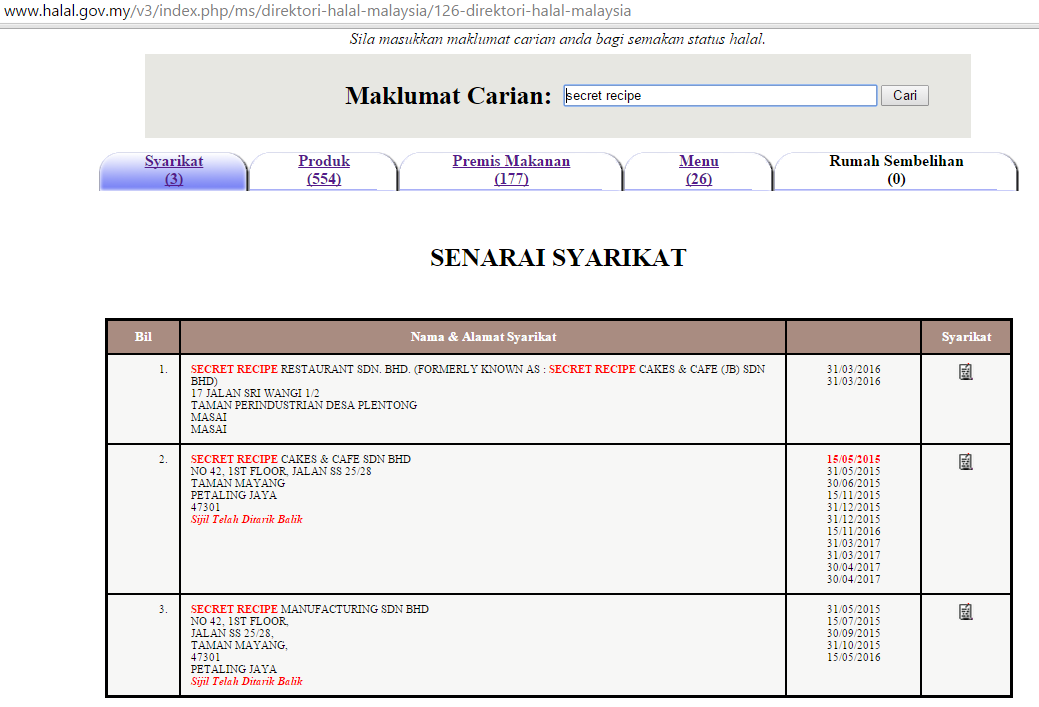Click address line 17 JALAN SRI WANGI 1/2
Image resolution: width=1039 pixels, height=707 pixels.
pos(255,393)
